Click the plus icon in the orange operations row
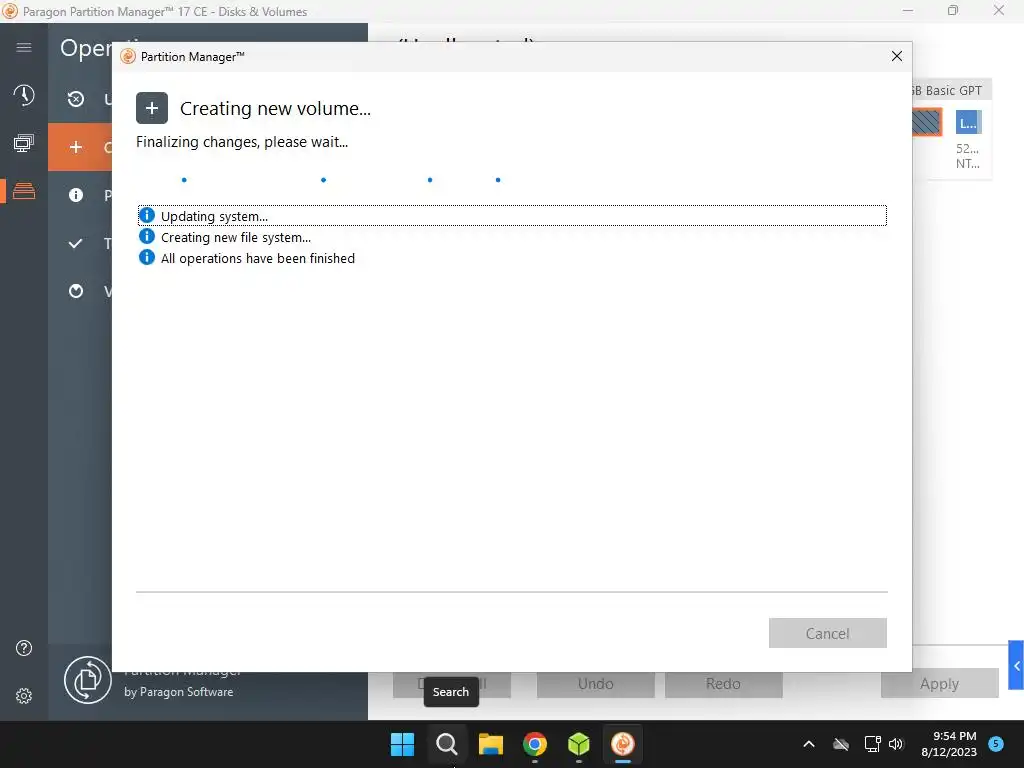This screenshot has height=768, width=1024. click(x=76, y=147)
